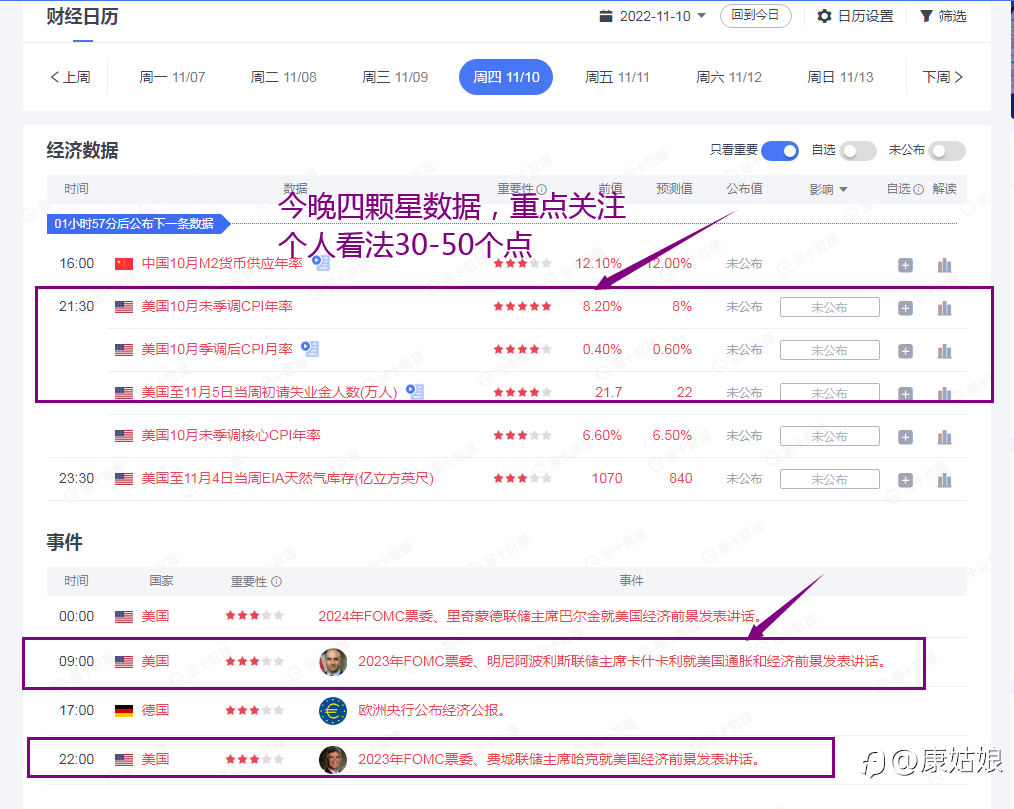Click the US flag in the 09:00 event

[124, 662]
